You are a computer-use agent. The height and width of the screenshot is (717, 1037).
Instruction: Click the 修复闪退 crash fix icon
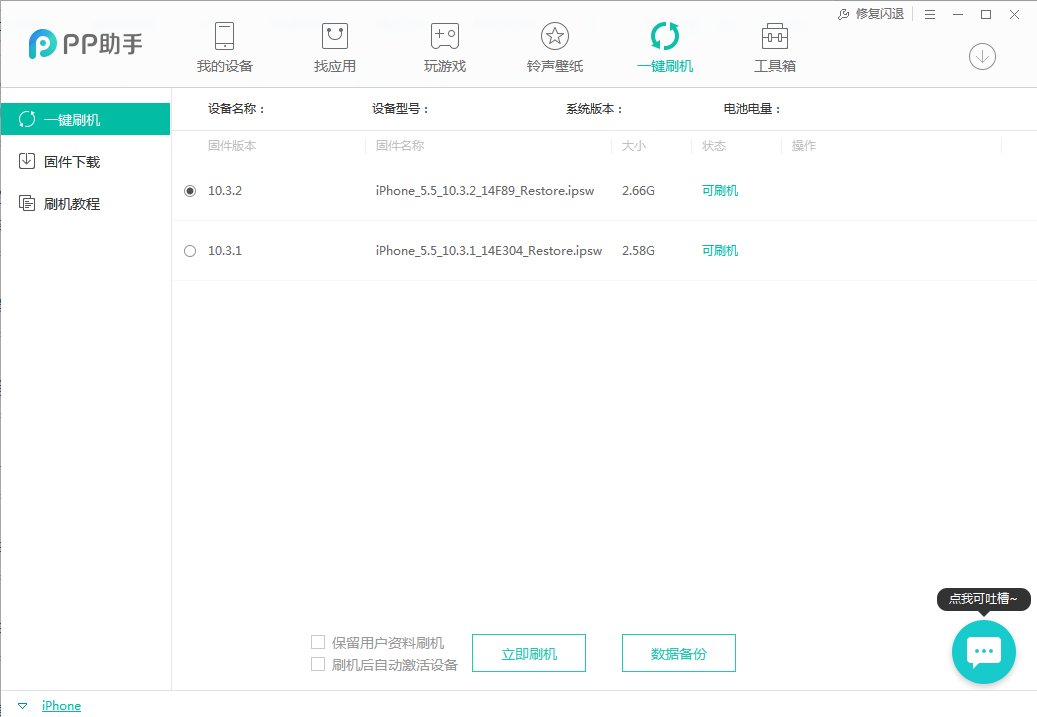click(x=869, y=14)
